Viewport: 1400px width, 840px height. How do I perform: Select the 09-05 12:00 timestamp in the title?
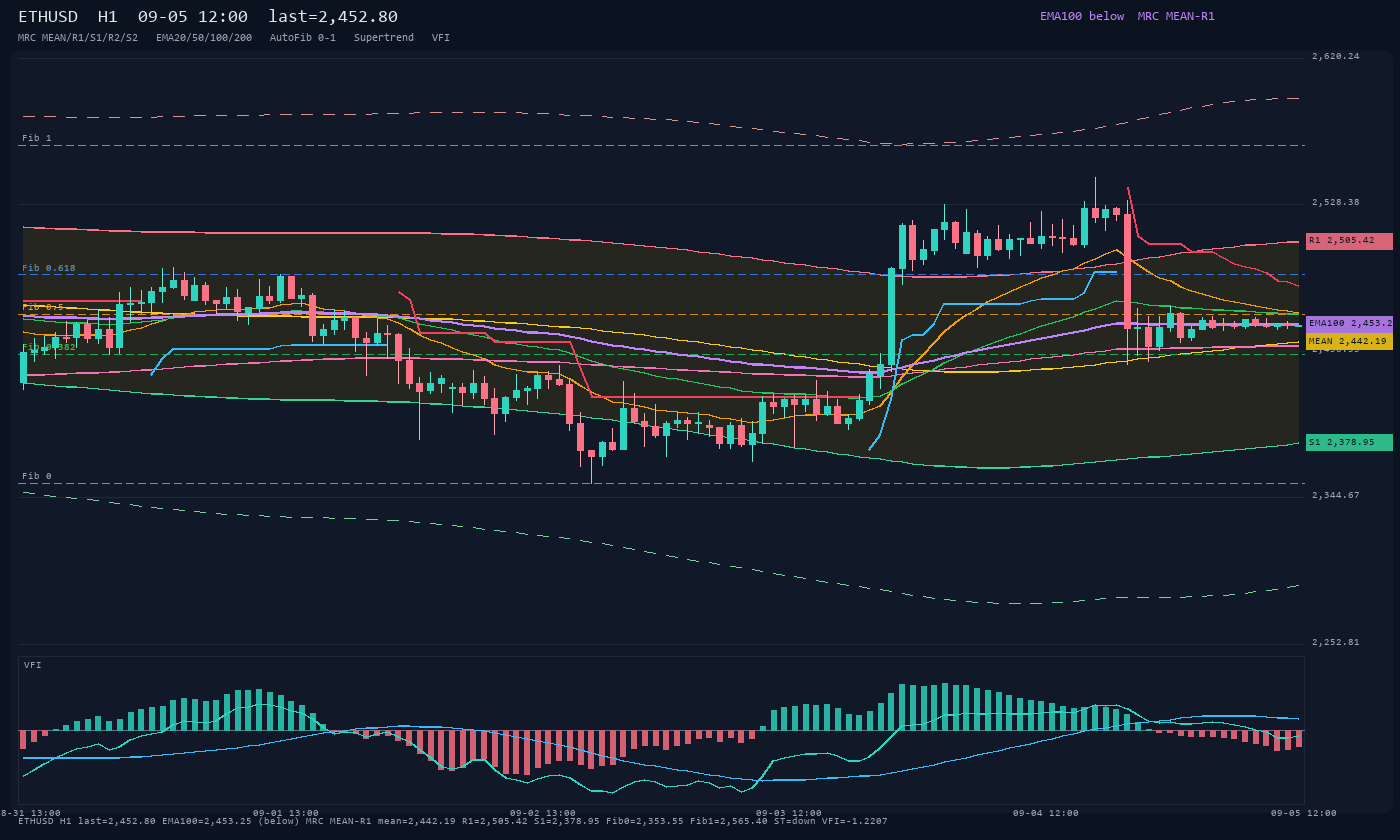pyautogui.click(x=193, y=17)
